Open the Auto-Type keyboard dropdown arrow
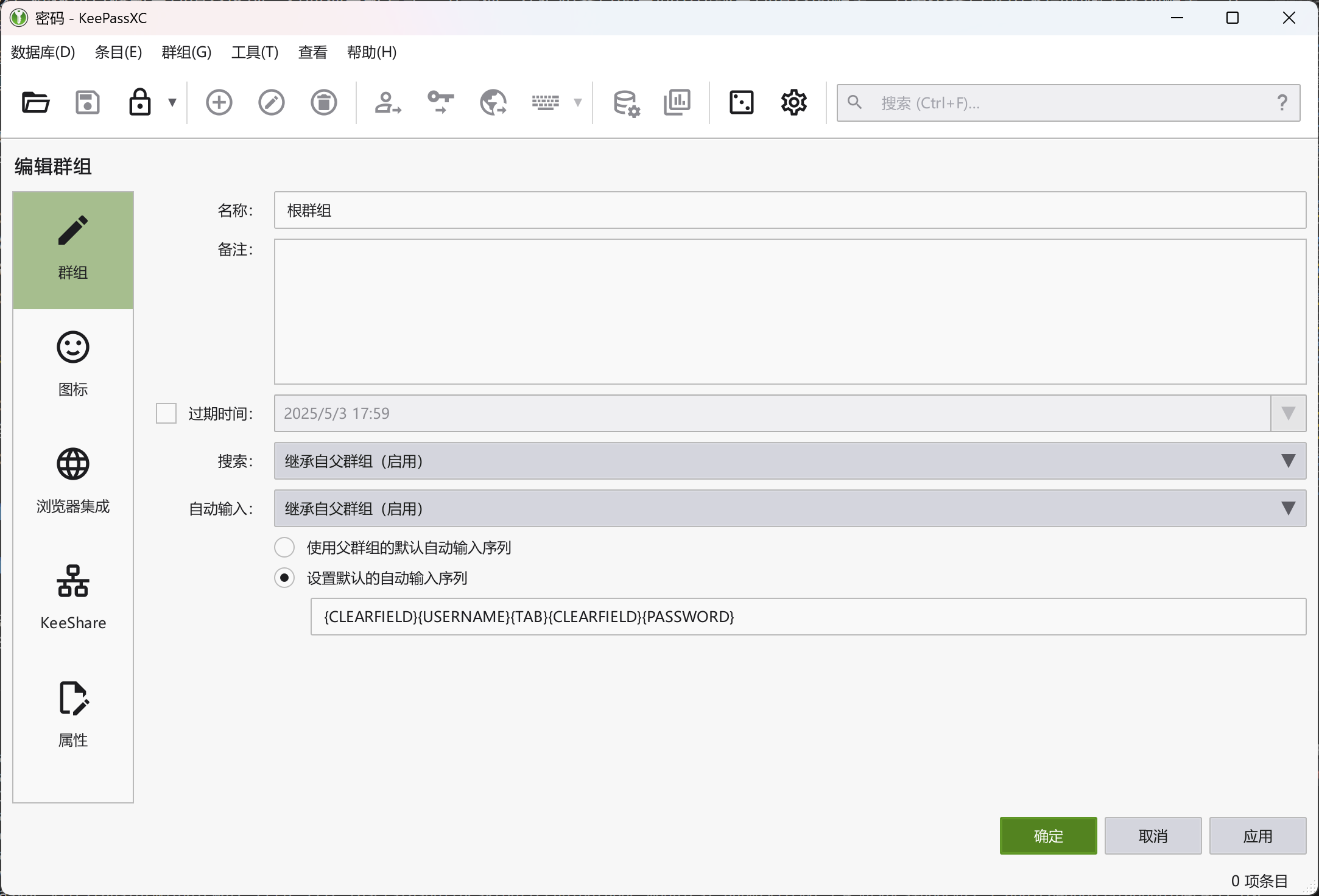Viewport: 1319px width, 896px height. (x=578, y=102)
